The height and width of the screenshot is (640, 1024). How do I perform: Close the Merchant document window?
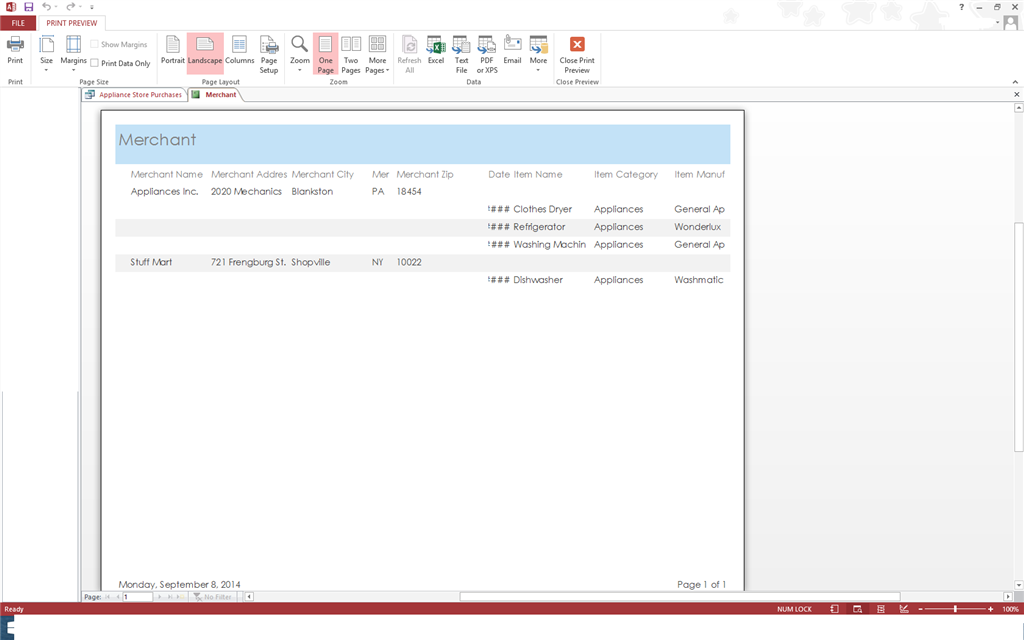click(x=1016, y=95)
